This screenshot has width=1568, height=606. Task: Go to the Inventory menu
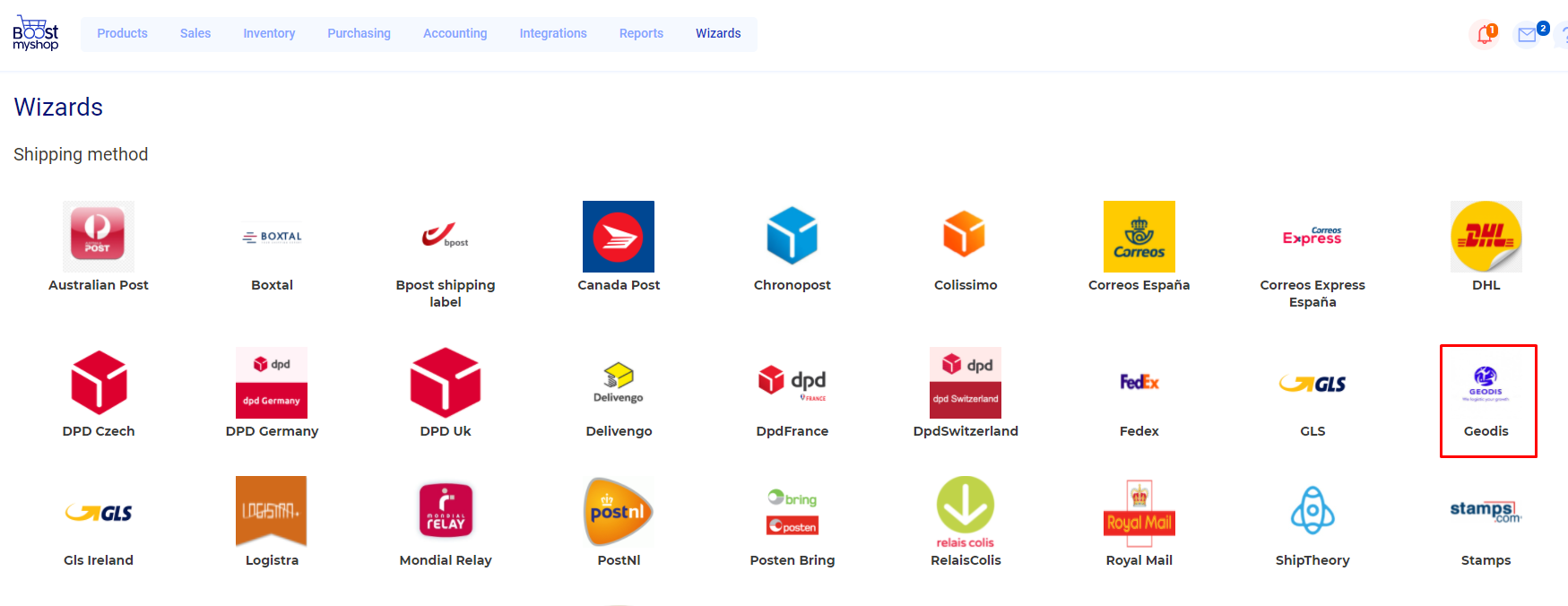(x=269, y=33)
